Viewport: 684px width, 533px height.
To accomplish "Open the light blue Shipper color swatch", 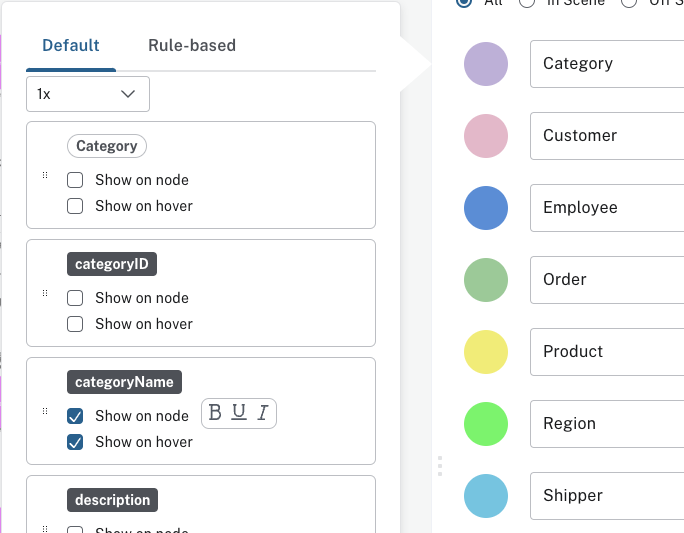I will tap(486, 495).
